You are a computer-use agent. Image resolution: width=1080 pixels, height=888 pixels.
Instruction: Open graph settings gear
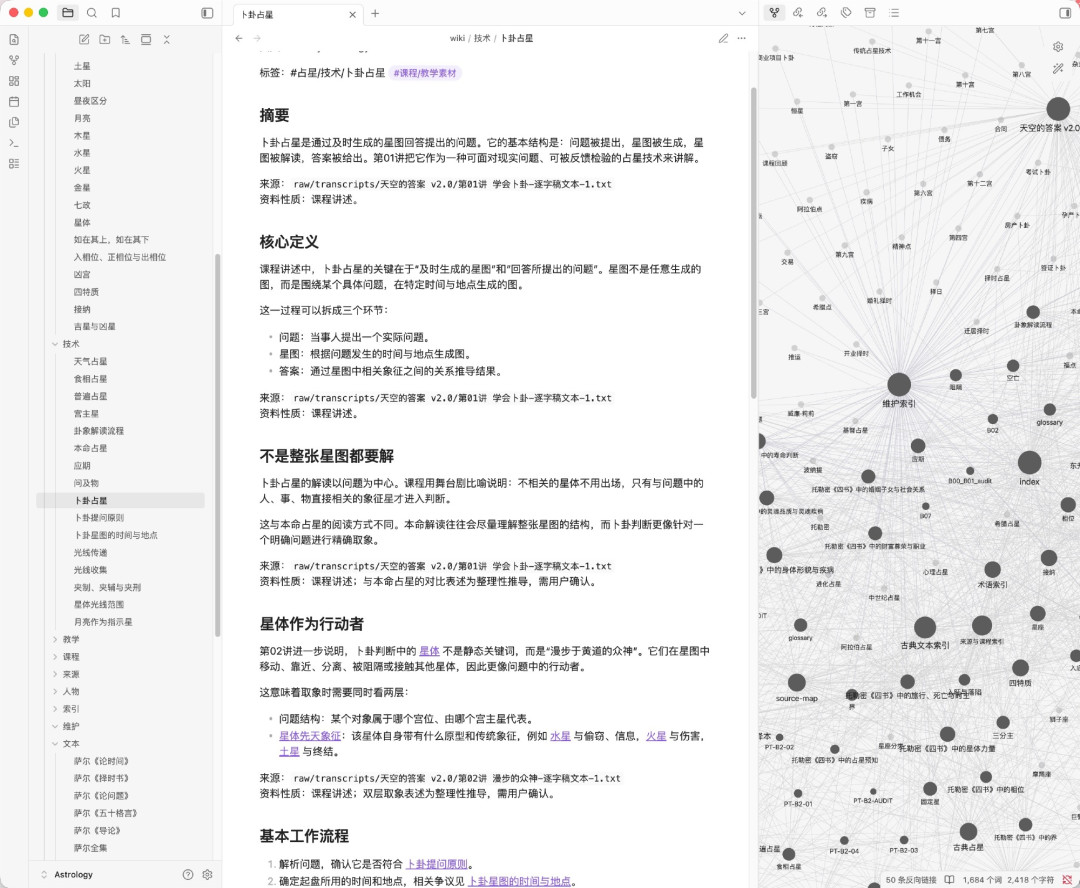(x=1058, y=46)
